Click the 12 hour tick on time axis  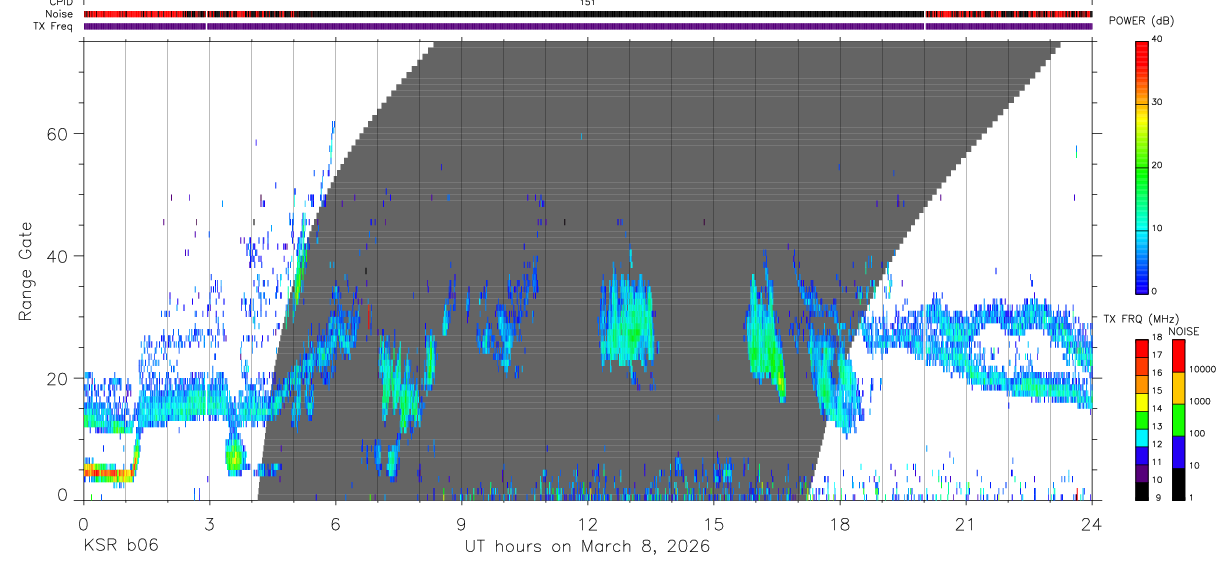(x=587, y=523)
